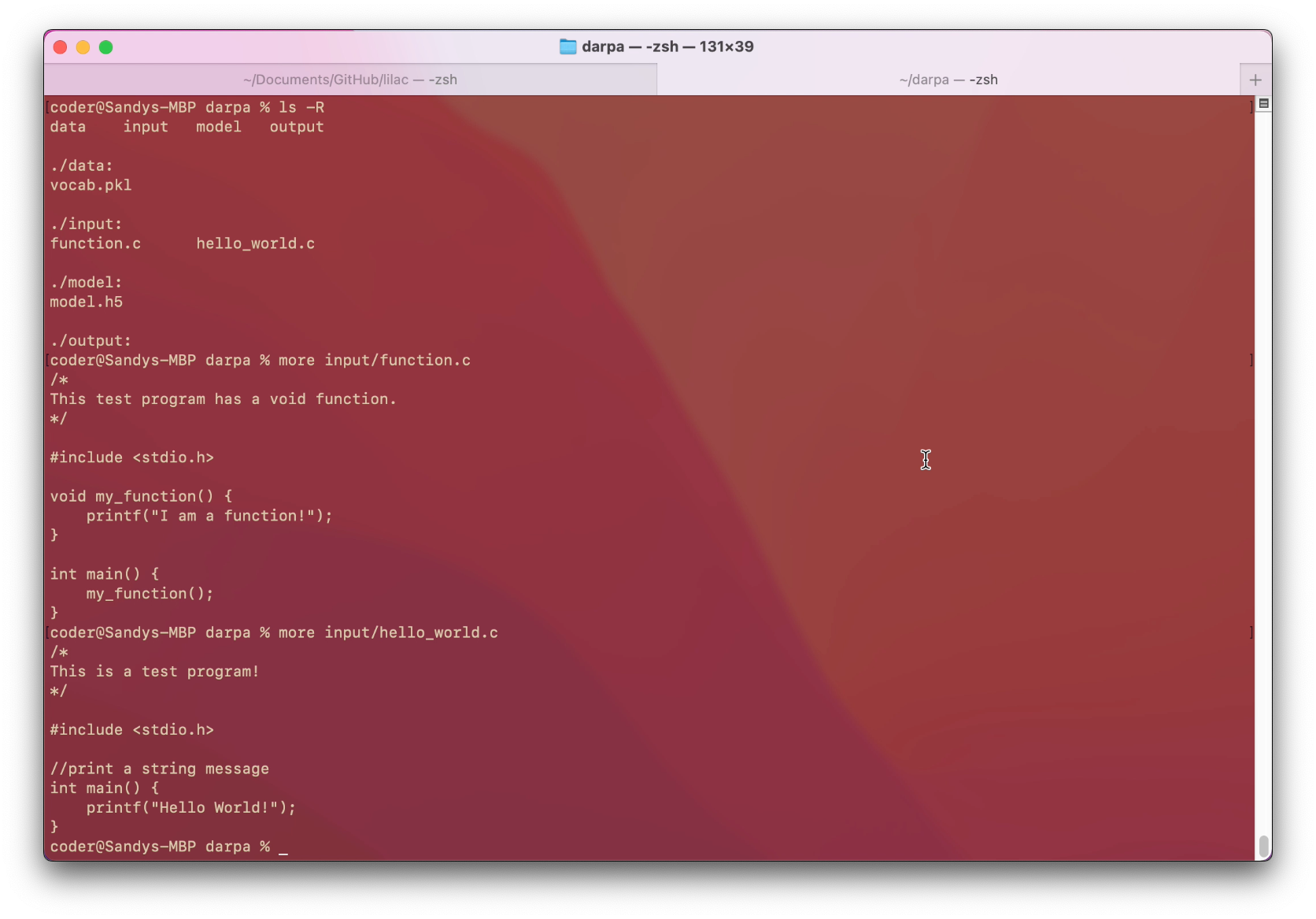Image resolution: width=1316 pixels, height=919 pixels.
Task: Open a new terminal tab with the plus button
Action: coord(1255,79)
